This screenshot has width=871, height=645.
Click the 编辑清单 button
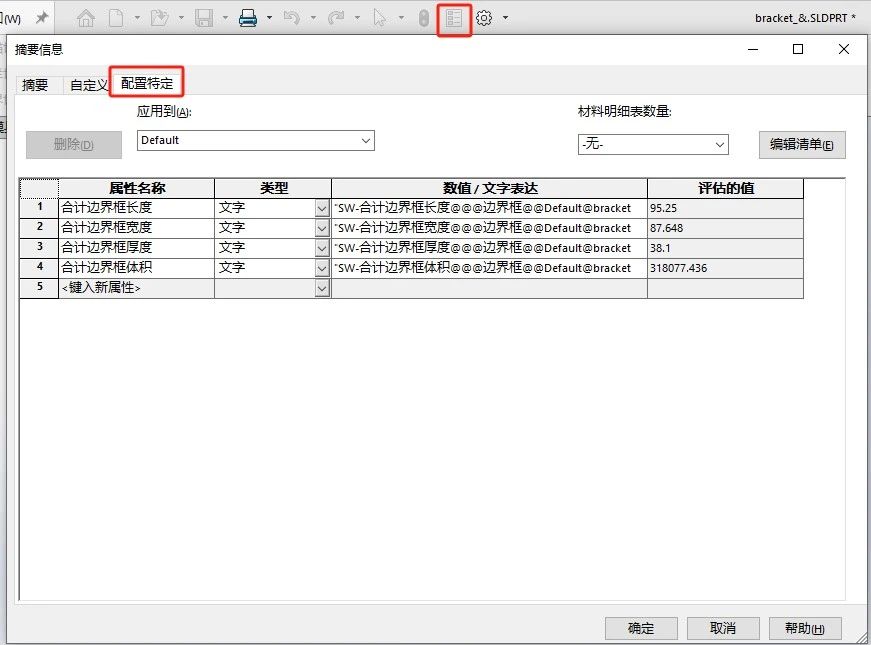pos(801,144)
